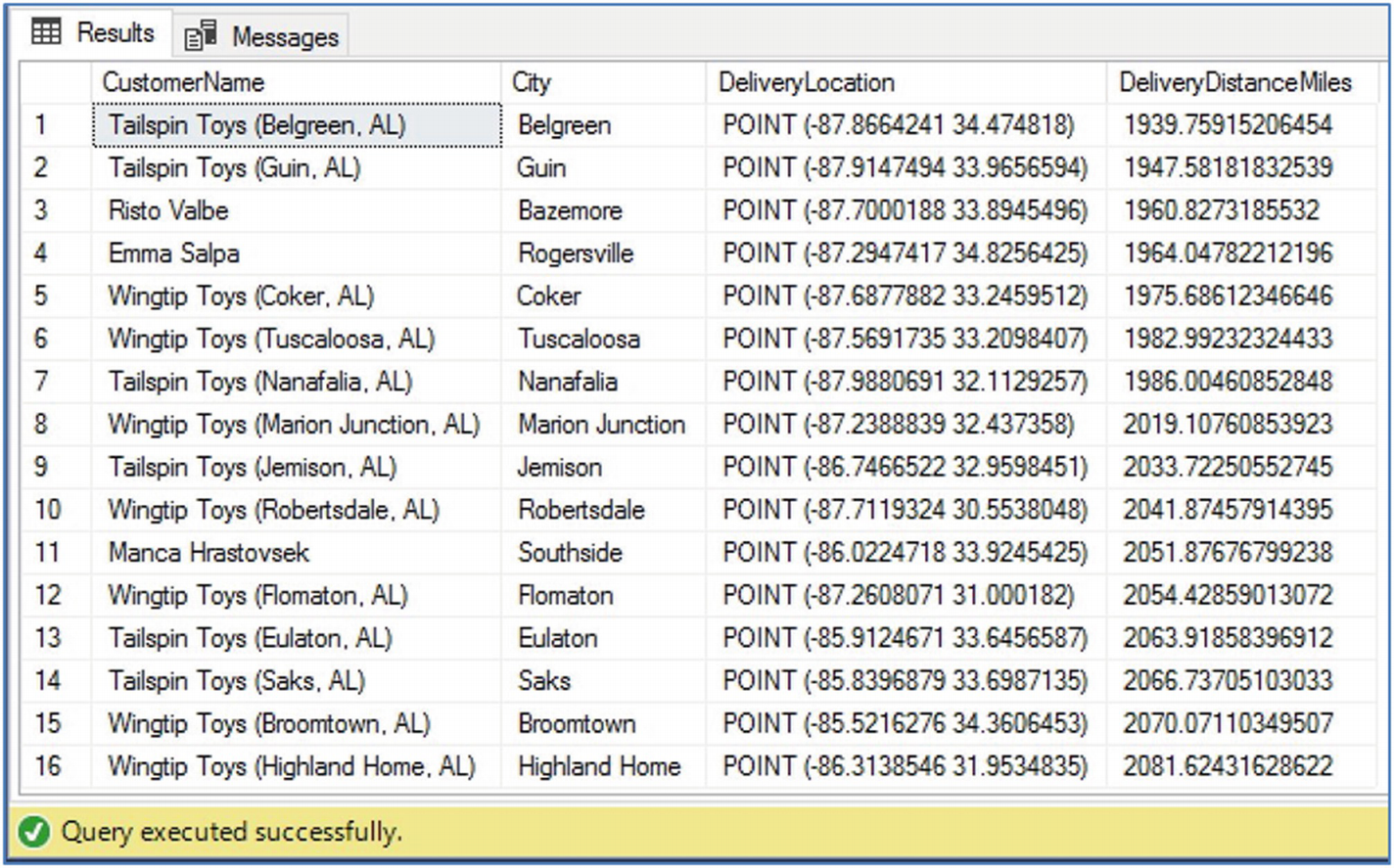The width and height of the screenshot is (1394, 868).
Task: Click distance value 2019.10760853923
Action: pyautogui.click(x=1228, y=425)
